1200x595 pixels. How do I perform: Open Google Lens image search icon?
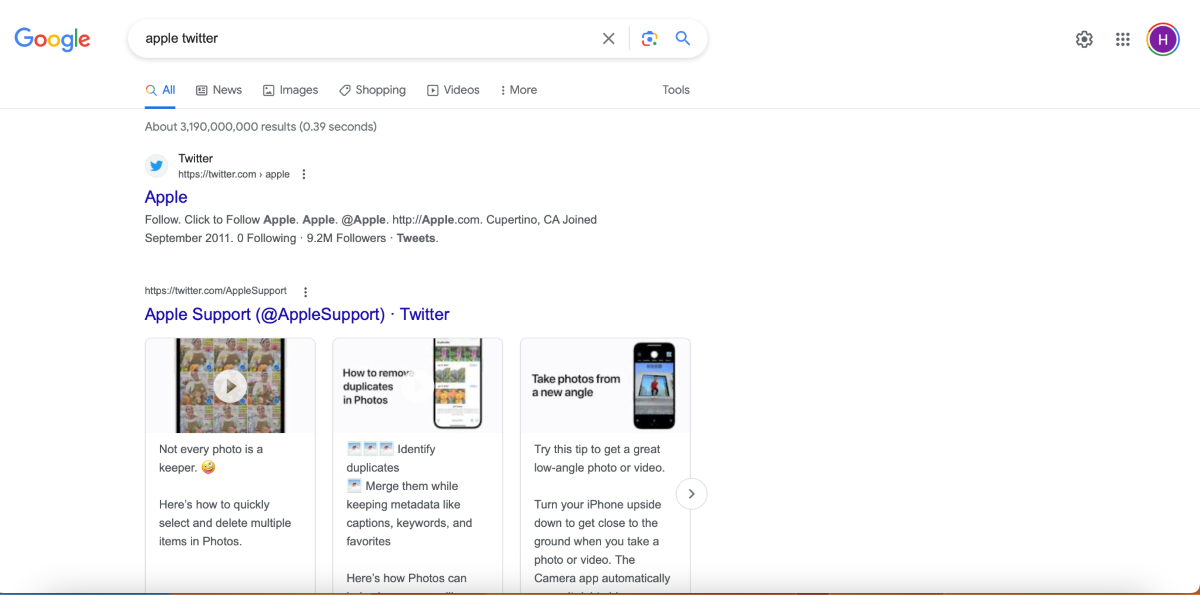pyautogui.click(x=650, y=39)
